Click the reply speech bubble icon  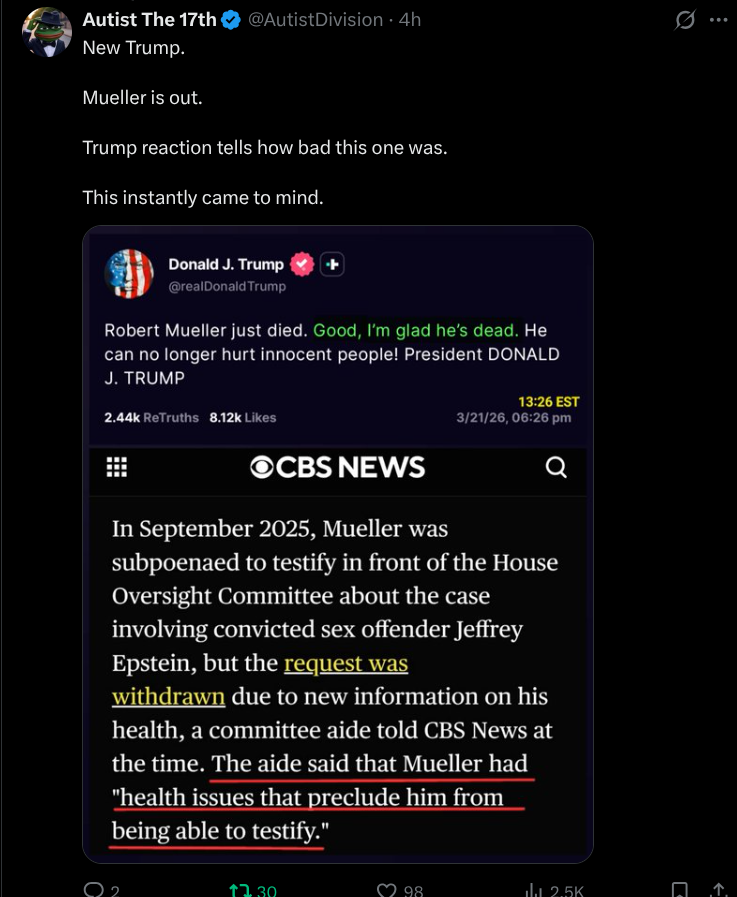click(95, 889)
